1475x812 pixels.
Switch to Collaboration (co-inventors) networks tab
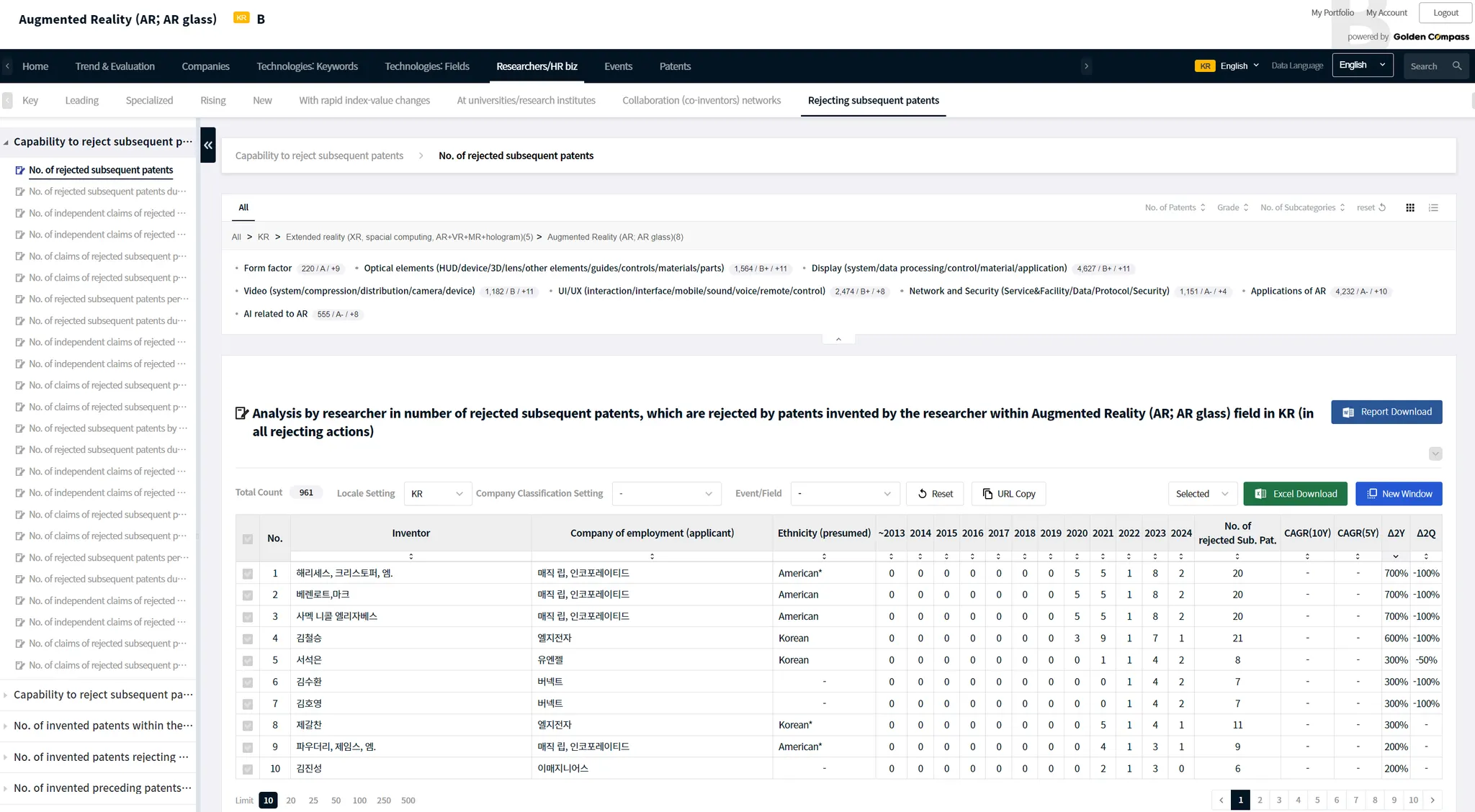pyautogui.click(x=701, y=100)
